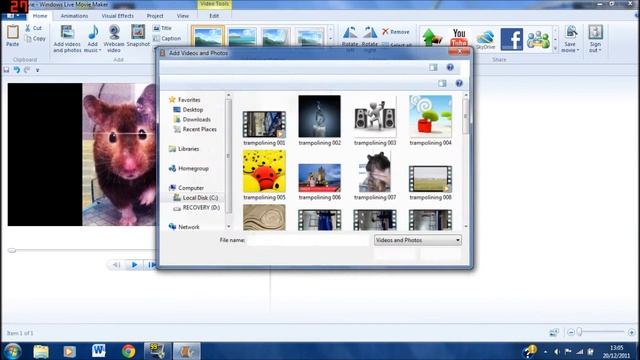Select Downloads in the navigation pane
The height and width of the screenshot is (360, 640).
tap(196, 119)
